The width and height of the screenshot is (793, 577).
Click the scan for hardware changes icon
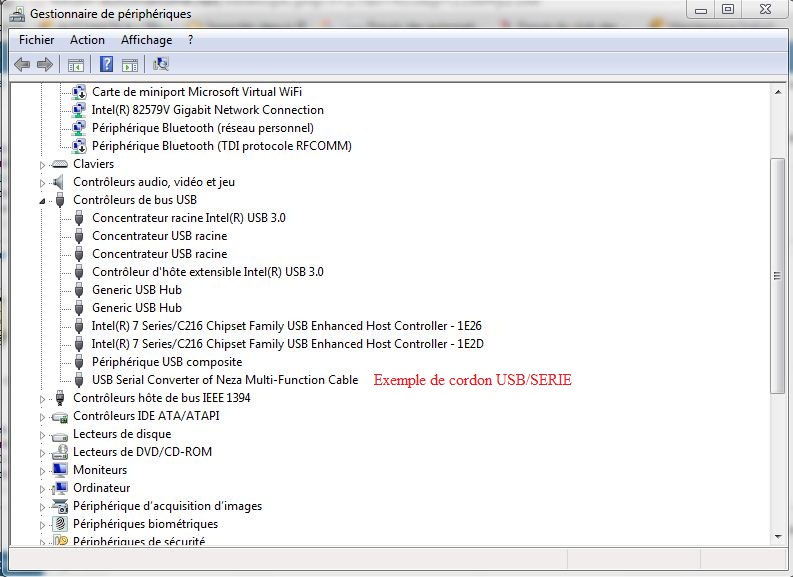160,65
